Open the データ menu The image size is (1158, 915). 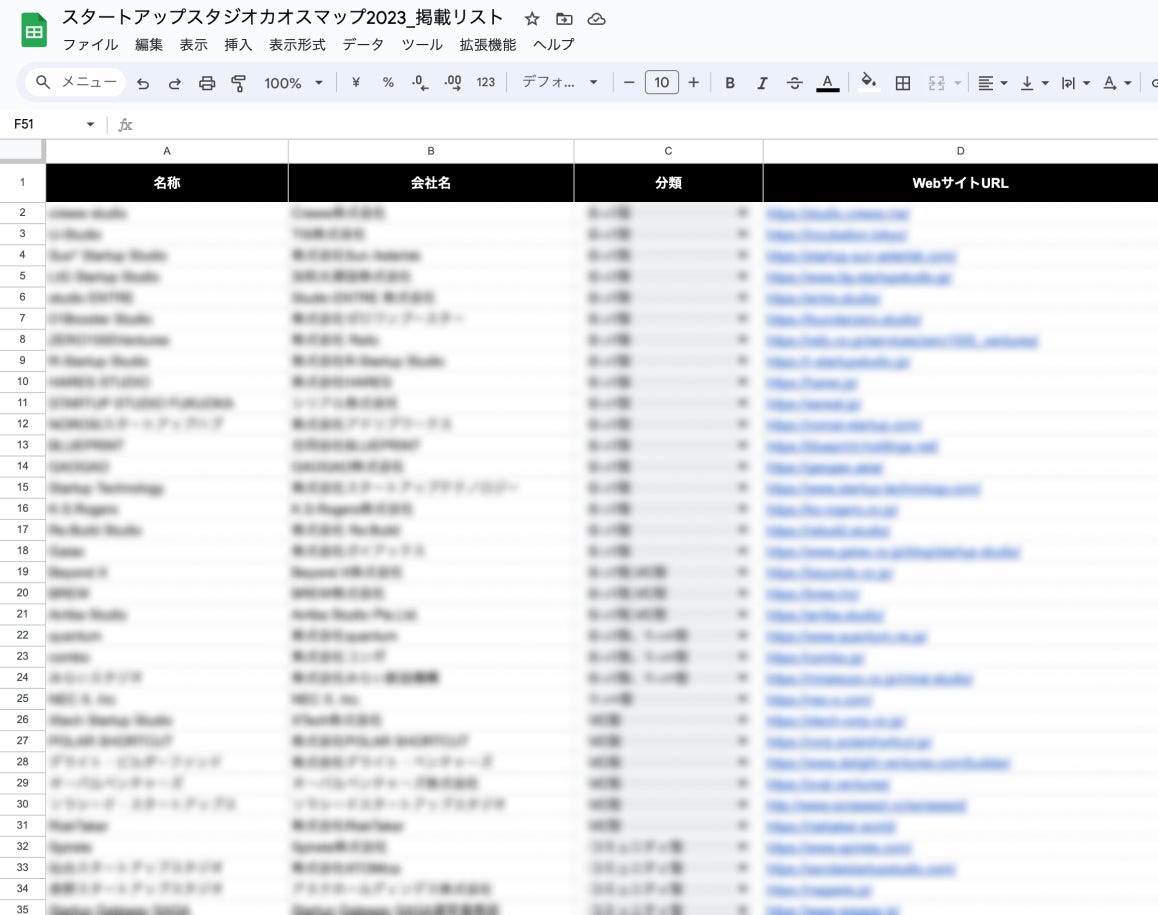tap(363, 44)
